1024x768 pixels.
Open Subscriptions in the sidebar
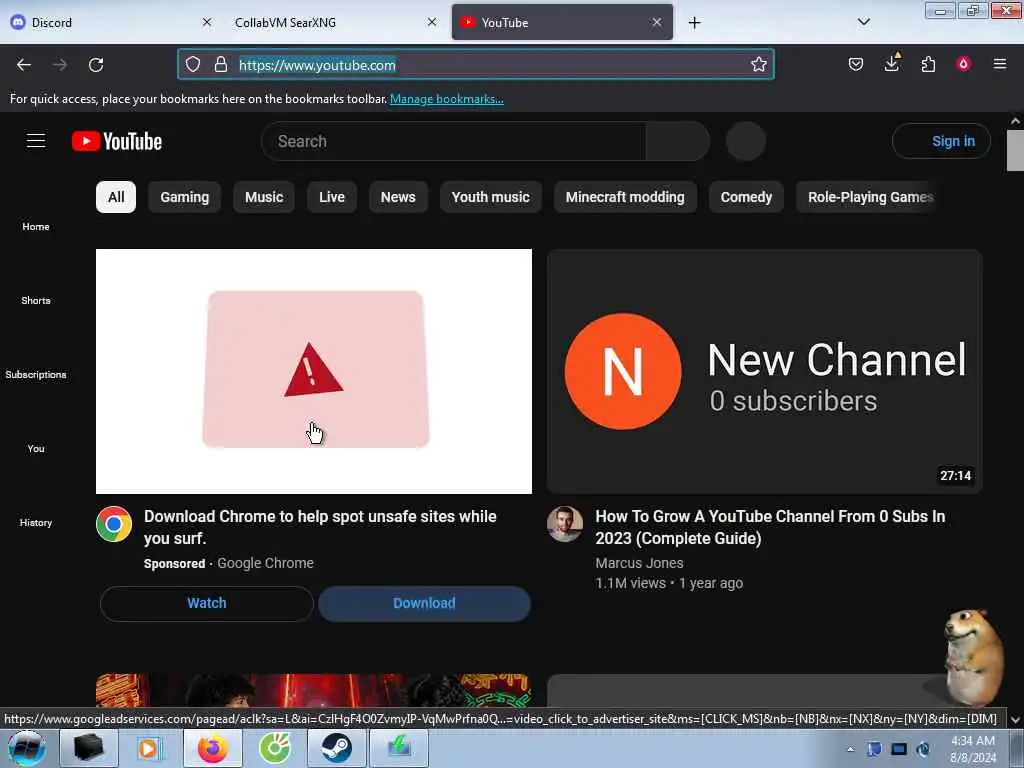(x=36, y=374)
